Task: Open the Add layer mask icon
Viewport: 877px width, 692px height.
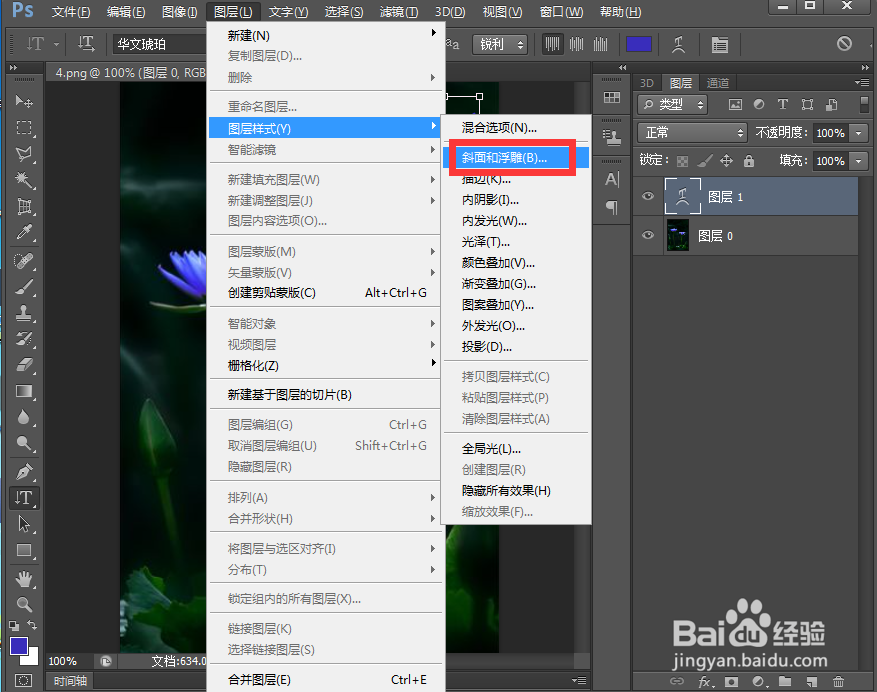Action: click(731, 681)
